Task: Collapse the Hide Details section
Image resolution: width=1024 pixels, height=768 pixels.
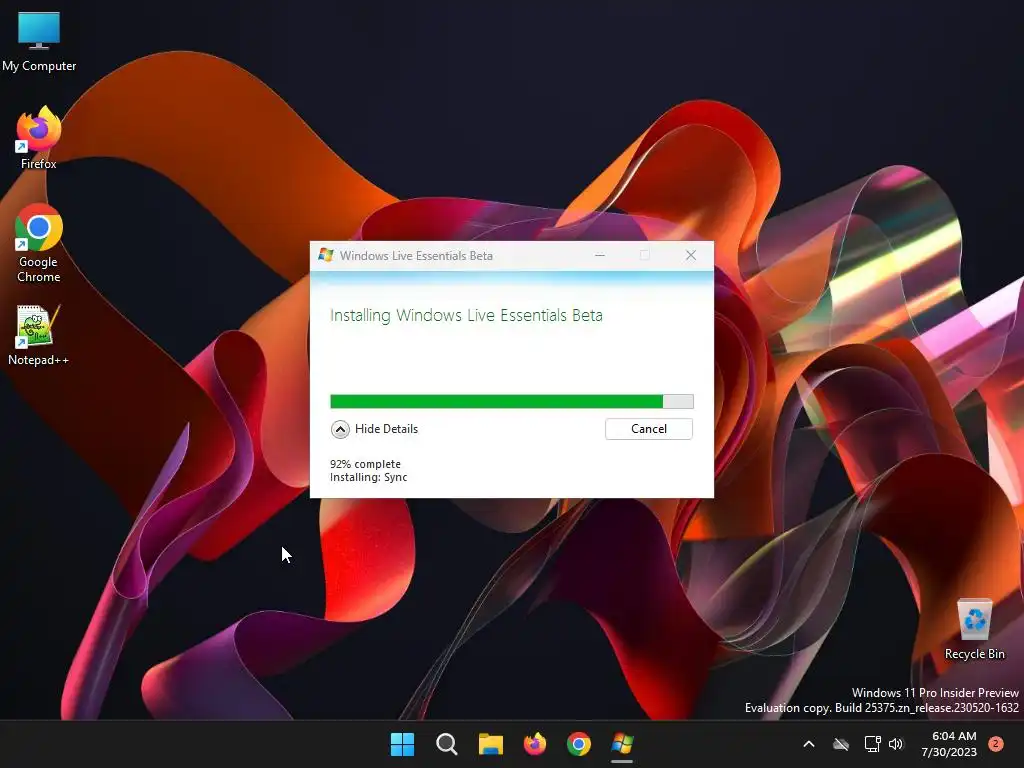Action: tap(374, 429)
